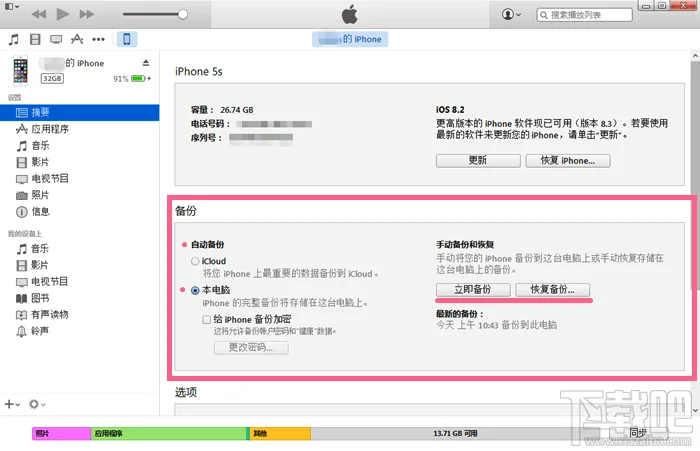Click the 同步 sync button
This screenshot has width=700, height=451.
638,433
